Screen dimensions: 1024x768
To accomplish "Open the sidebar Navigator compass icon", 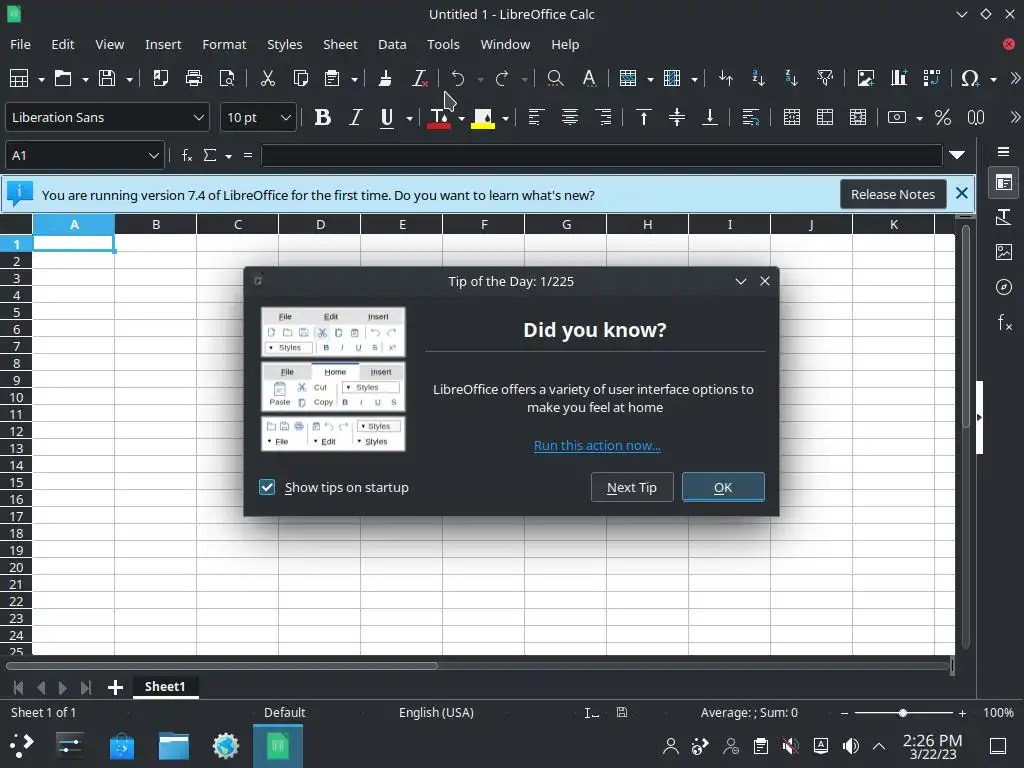I will (x=1004, y=287).
